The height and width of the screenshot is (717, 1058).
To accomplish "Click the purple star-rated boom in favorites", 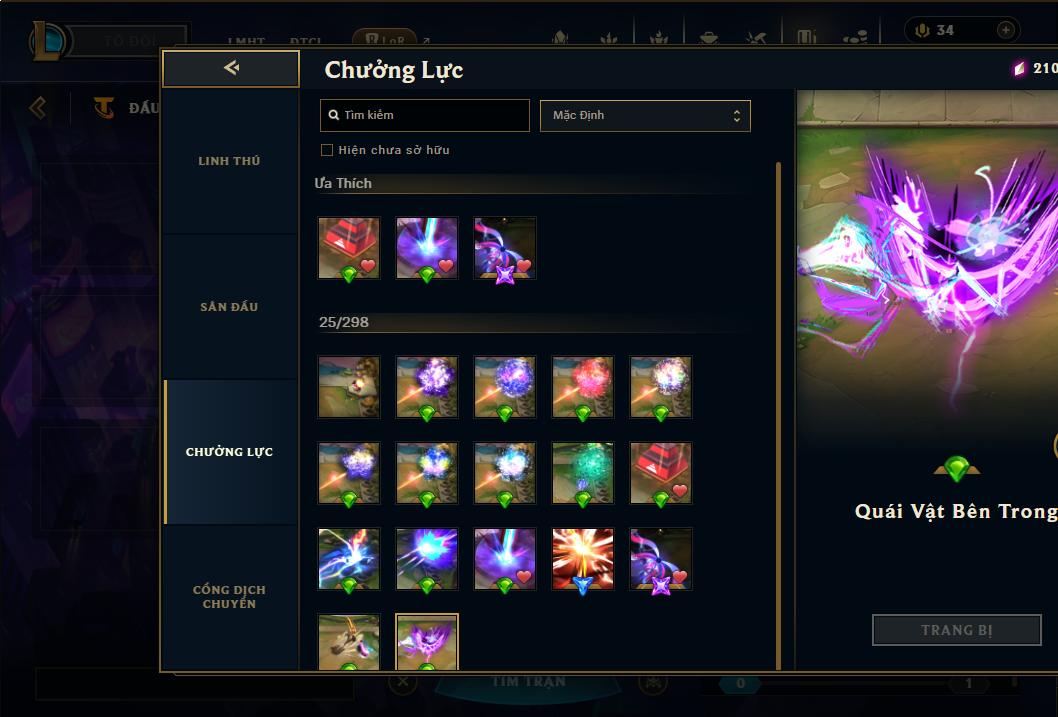I will coord(505,248).
